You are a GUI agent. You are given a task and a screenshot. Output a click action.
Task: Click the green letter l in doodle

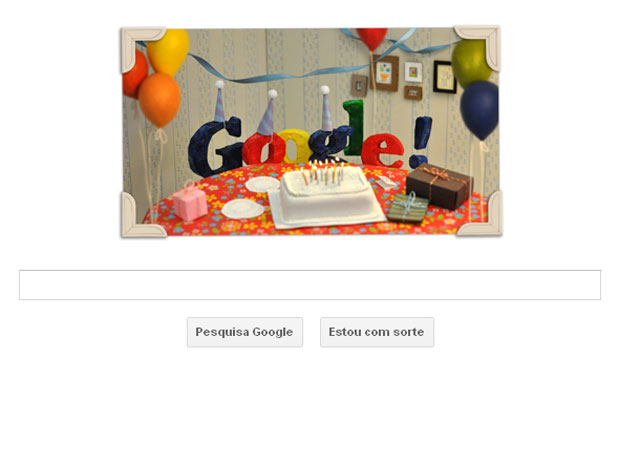pyautogui.click(x=353, y=127)
